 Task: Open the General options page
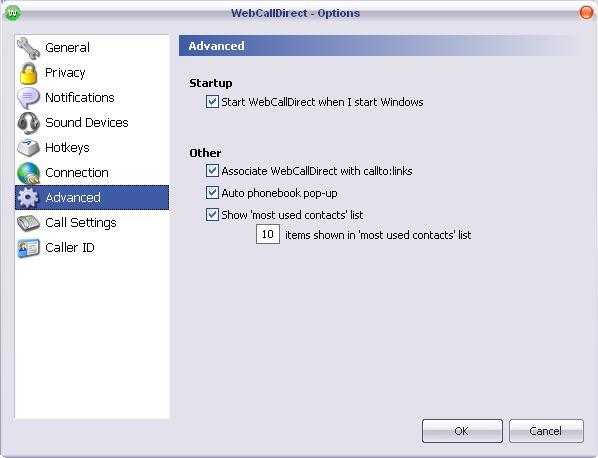pyautogui.click(x=92, y=48)
